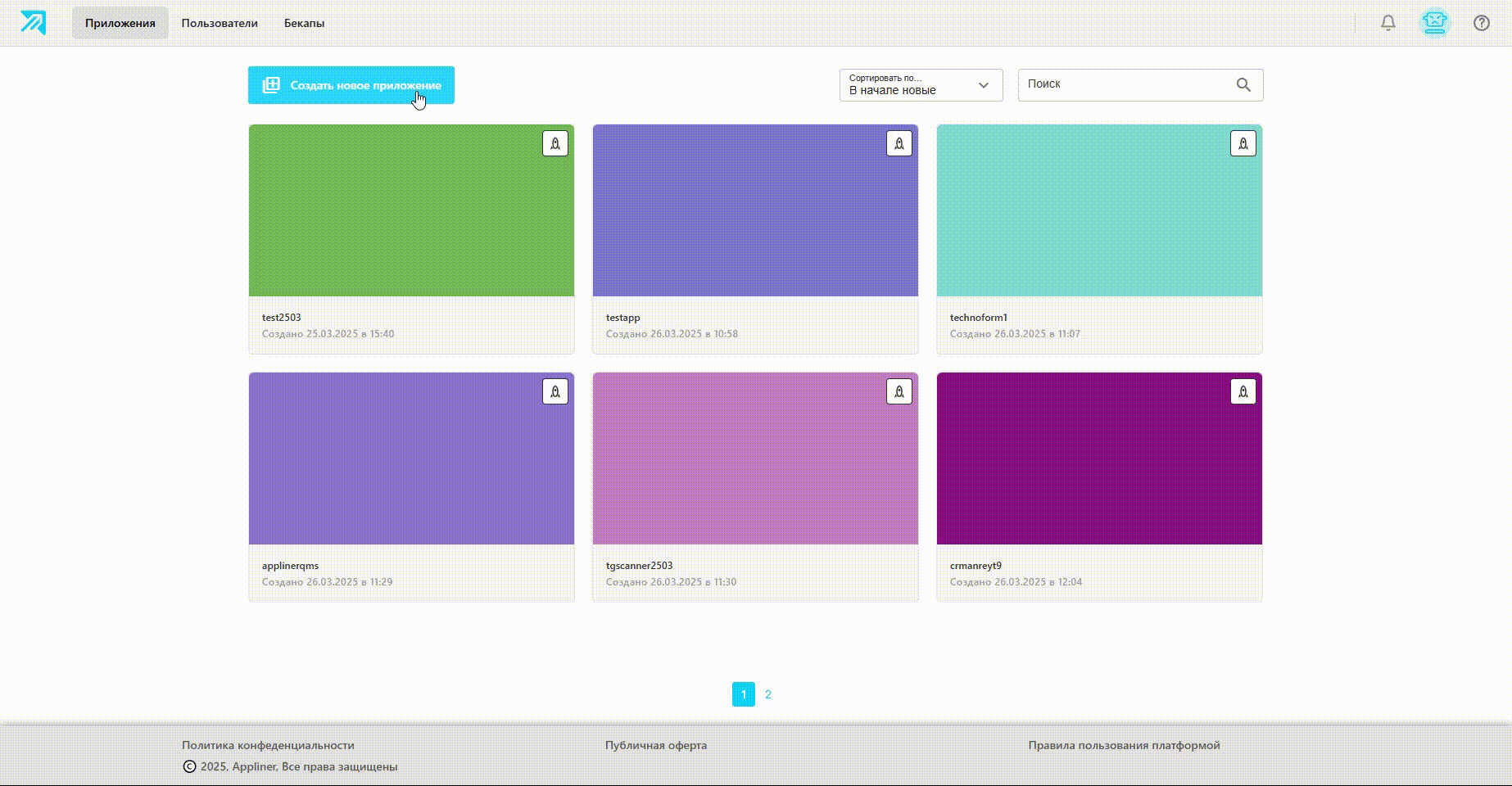Click the Appliner logo icon
Viewport: 1512px width, 786px height.
(x=34, y=23)
